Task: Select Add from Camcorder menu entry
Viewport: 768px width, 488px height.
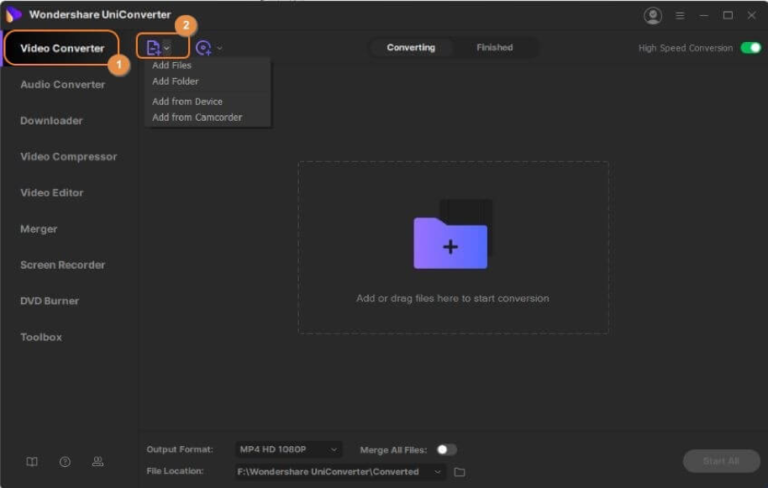Action: (197, 117)
